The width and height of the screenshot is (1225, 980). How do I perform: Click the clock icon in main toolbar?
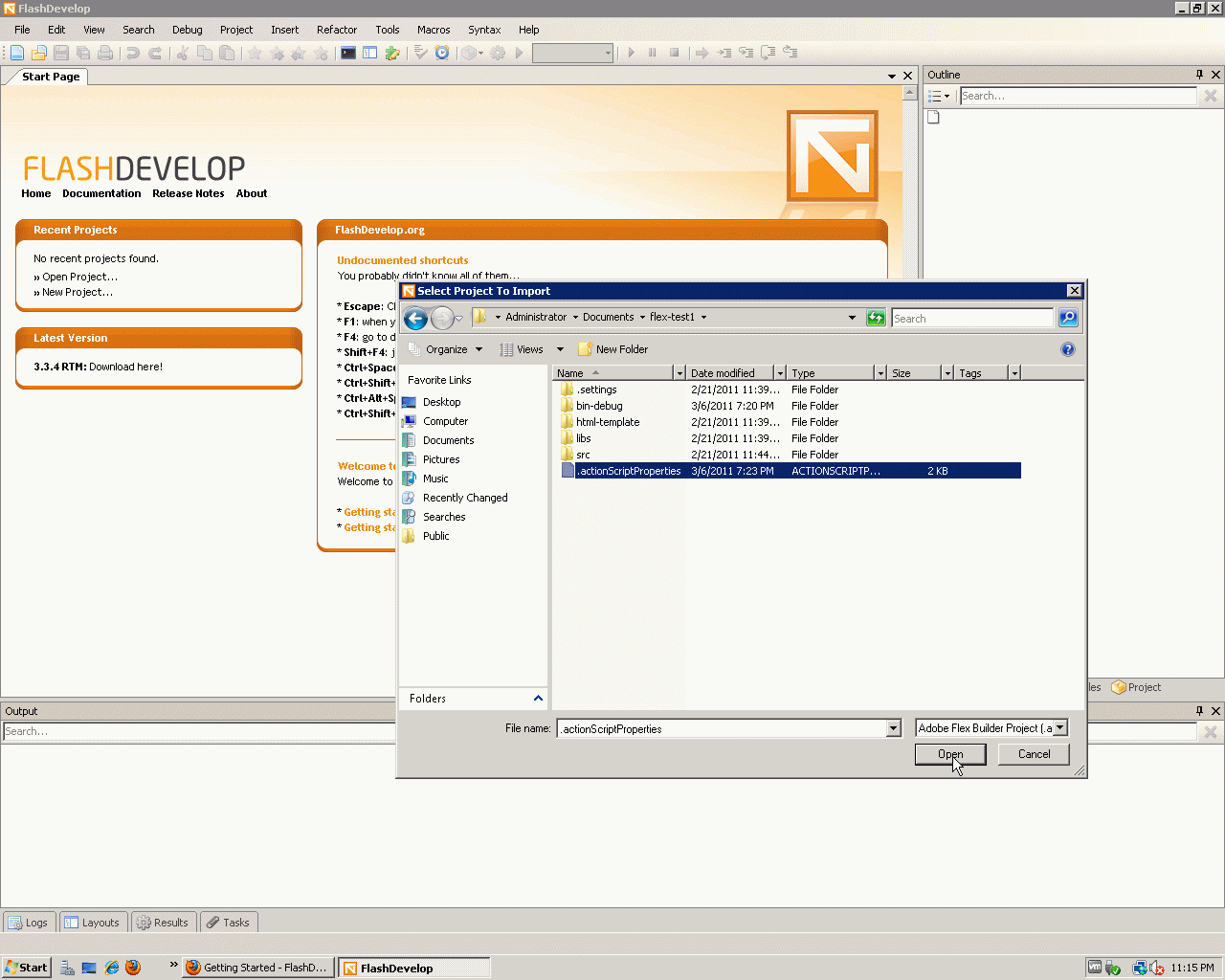[442, 53]
